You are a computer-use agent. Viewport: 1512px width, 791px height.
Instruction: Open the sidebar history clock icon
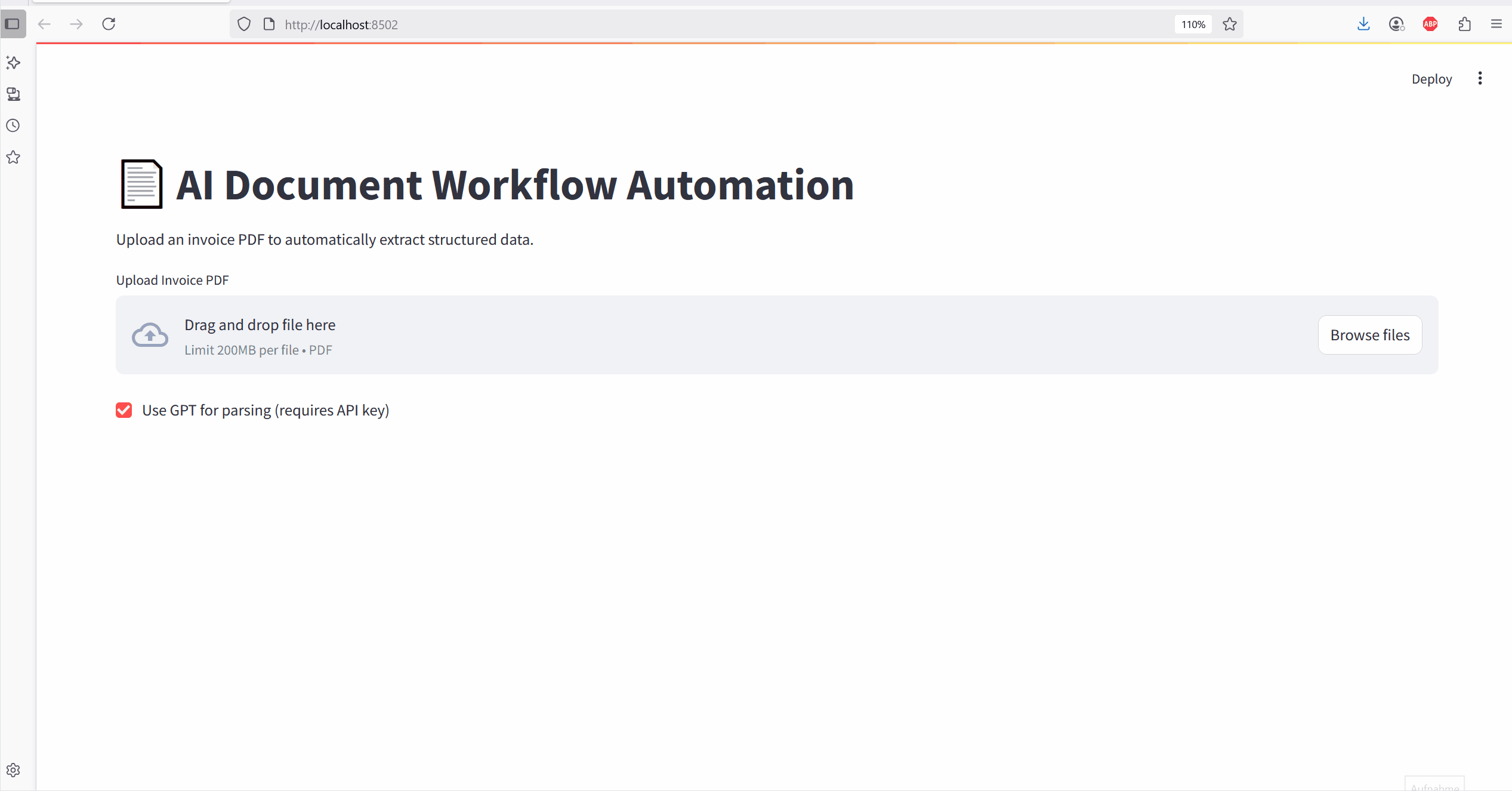point(13,126)
